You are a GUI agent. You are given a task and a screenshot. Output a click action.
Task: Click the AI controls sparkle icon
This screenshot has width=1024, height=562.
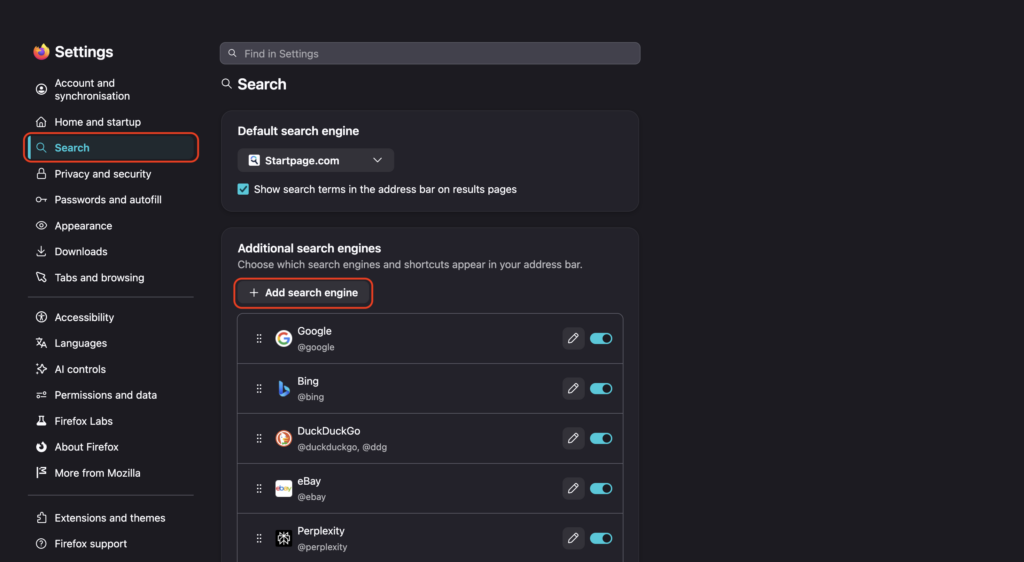point(41,369)
